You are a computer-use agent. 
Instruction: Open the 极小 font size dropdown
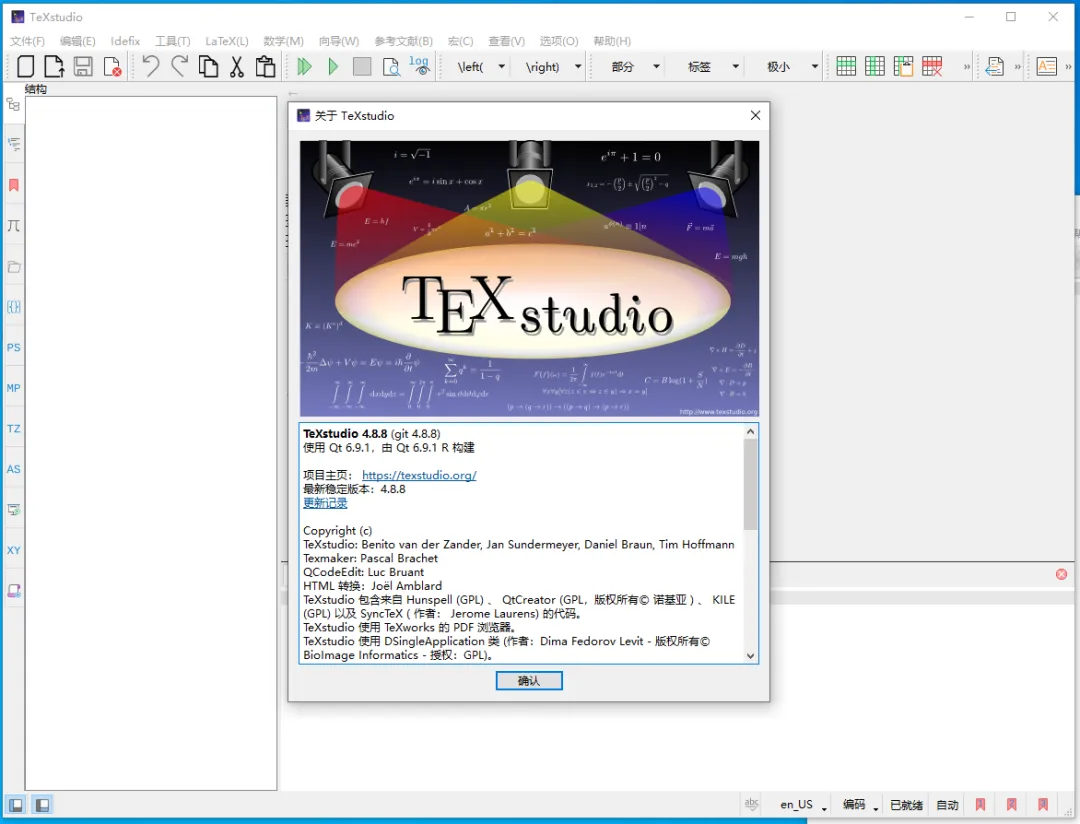792,67
